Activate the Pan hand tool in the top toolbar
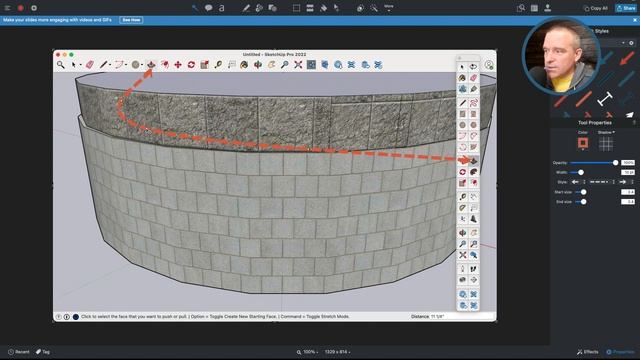This screenshot has height=360, width=640. coord(271,64)
